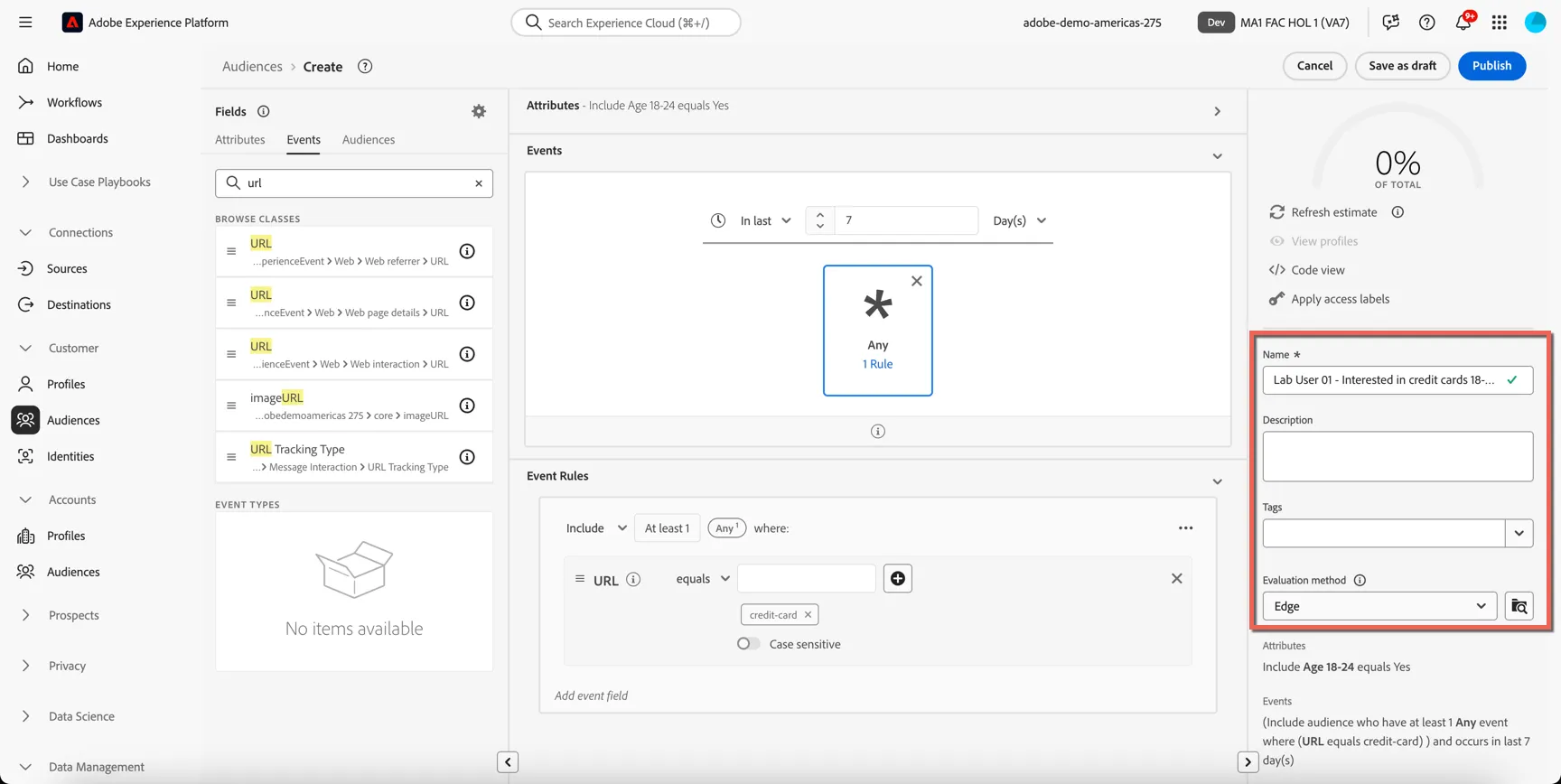Collapse the left Fields panel arrow

pos(508,762)
